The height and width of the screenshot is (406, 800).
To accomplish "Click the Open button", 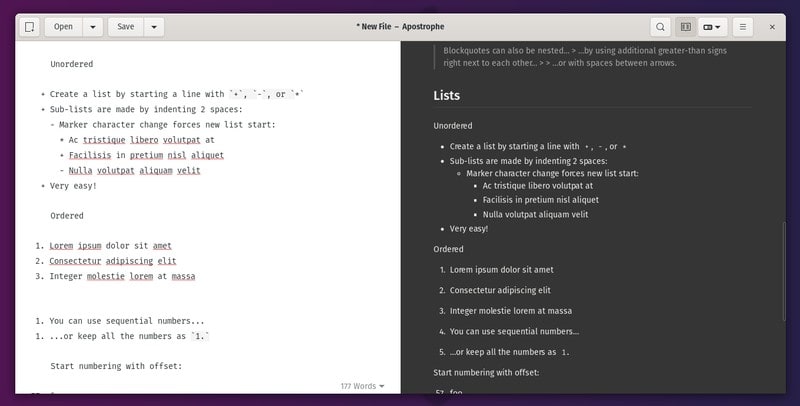I will (x=63, y=27).
